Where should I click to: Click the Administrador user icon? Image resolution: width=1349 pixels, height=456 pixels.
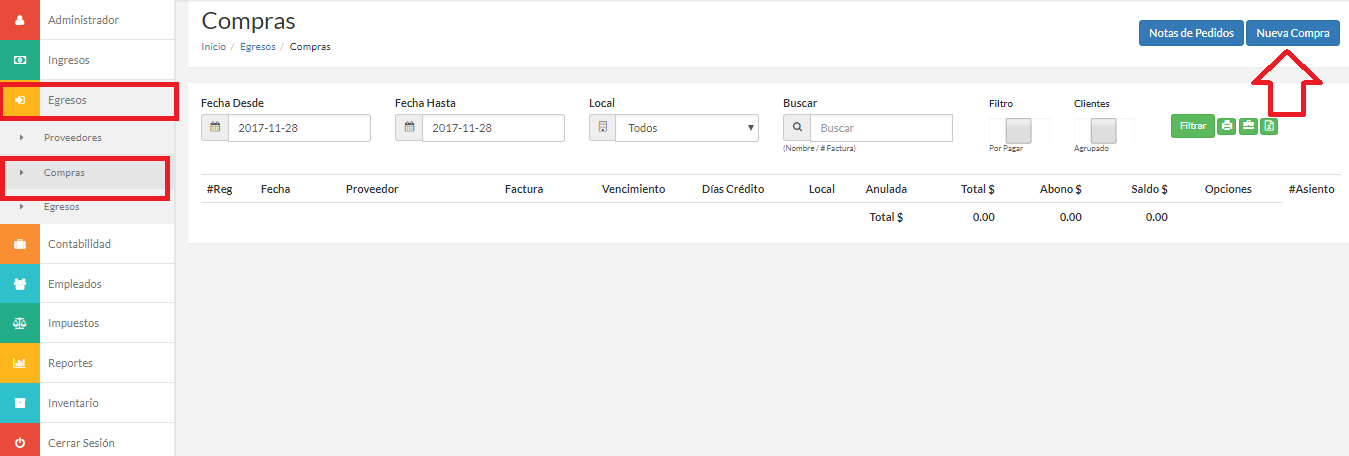(x=20, y=20)
